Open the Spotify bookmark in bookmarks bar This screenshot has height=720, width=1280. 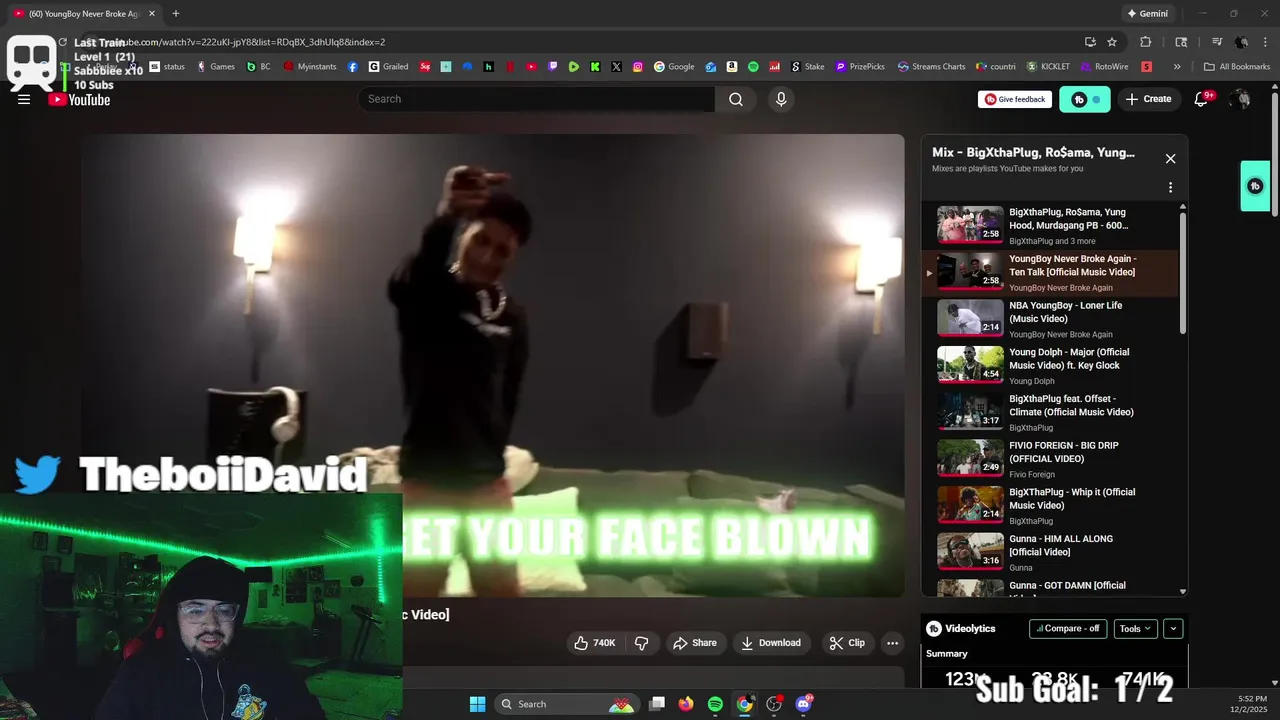click(x=753, y=67)
